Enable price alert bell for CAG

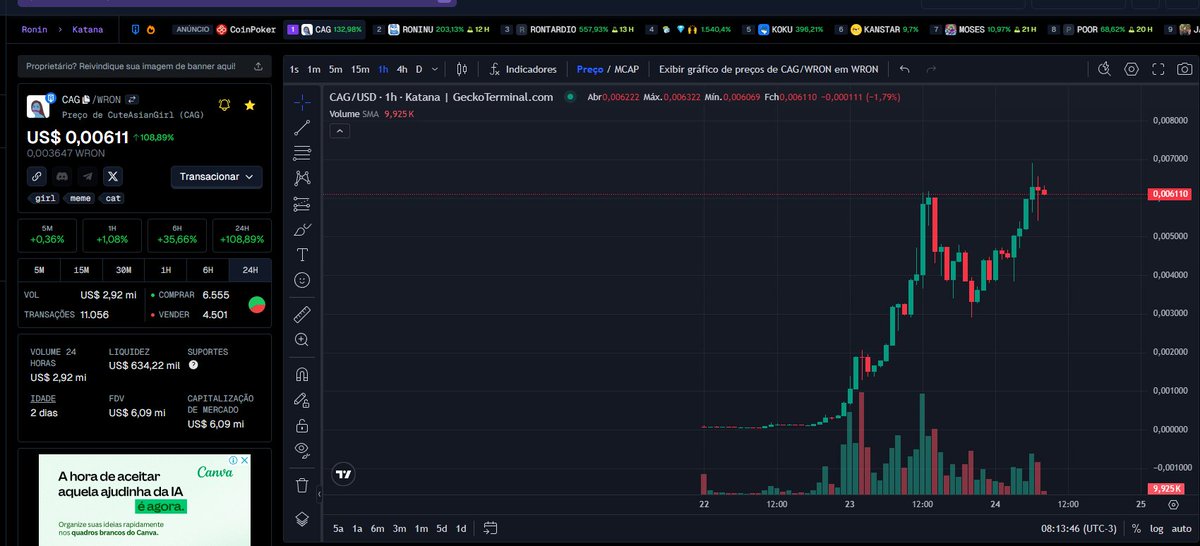(x=225, y=105)
